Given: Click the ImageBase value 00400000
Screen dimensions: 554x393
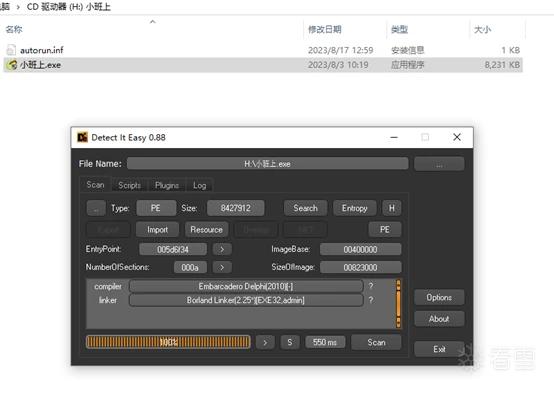Looking at the screenshot, I should (x=360, y=250).
